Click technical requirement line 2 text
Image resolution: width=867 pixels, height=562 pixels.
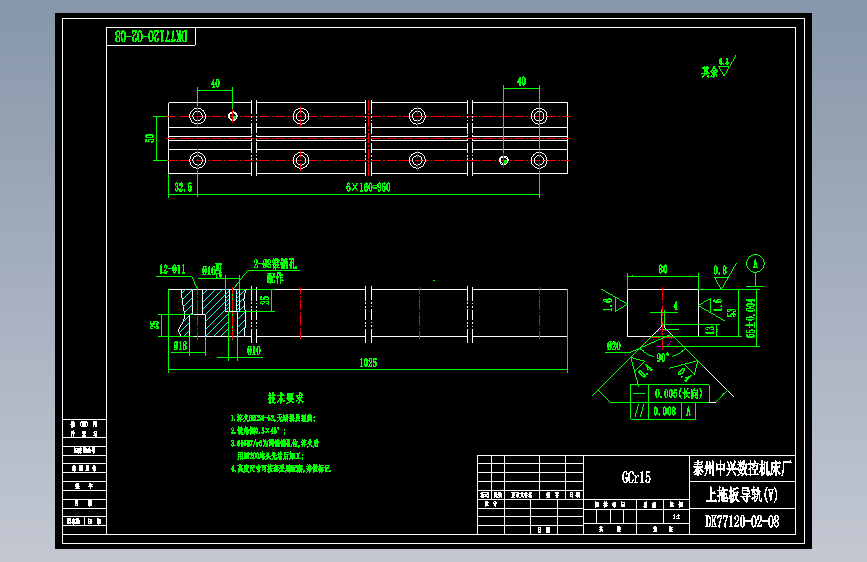point(258,430)
